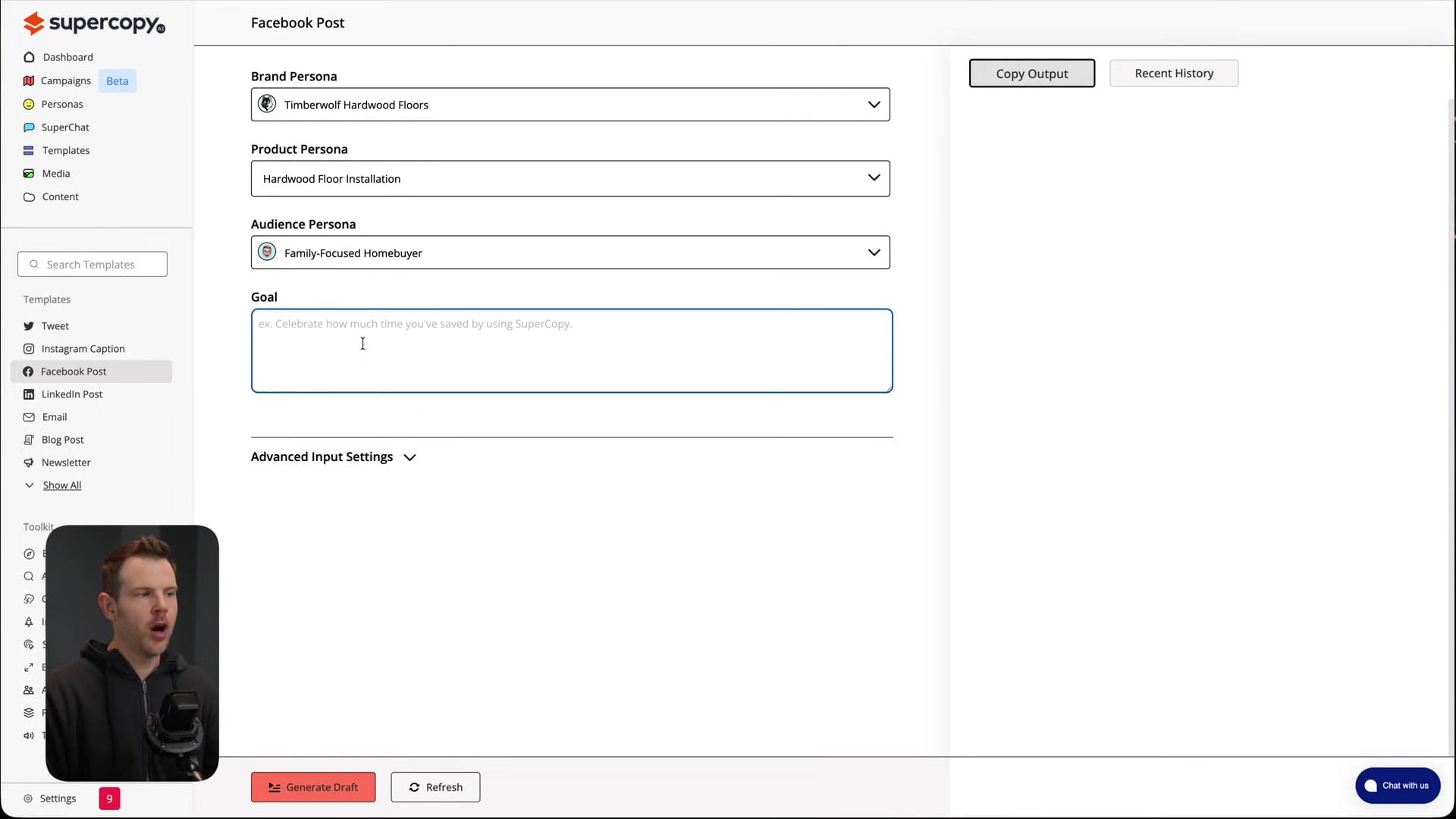Open Chat with us widget
This screenshot has width=1456, height=819.
(1398, 786)
